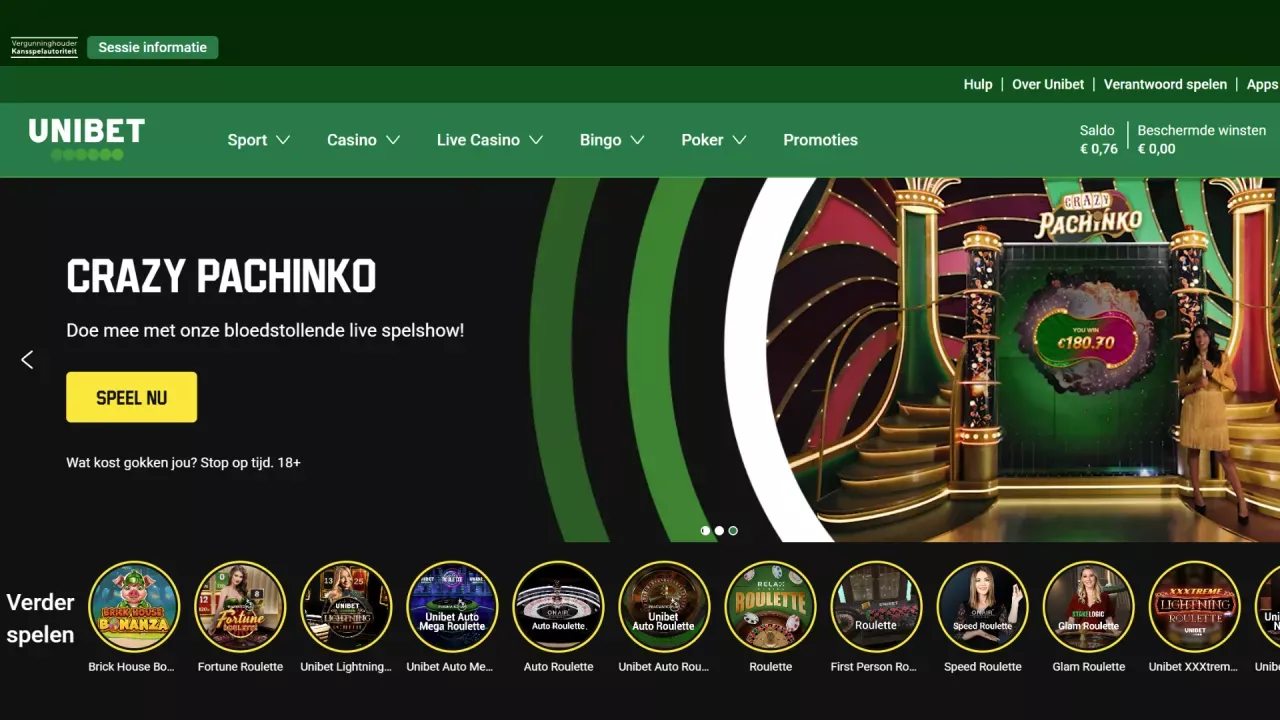Expand the Live Casino menu

489,140
